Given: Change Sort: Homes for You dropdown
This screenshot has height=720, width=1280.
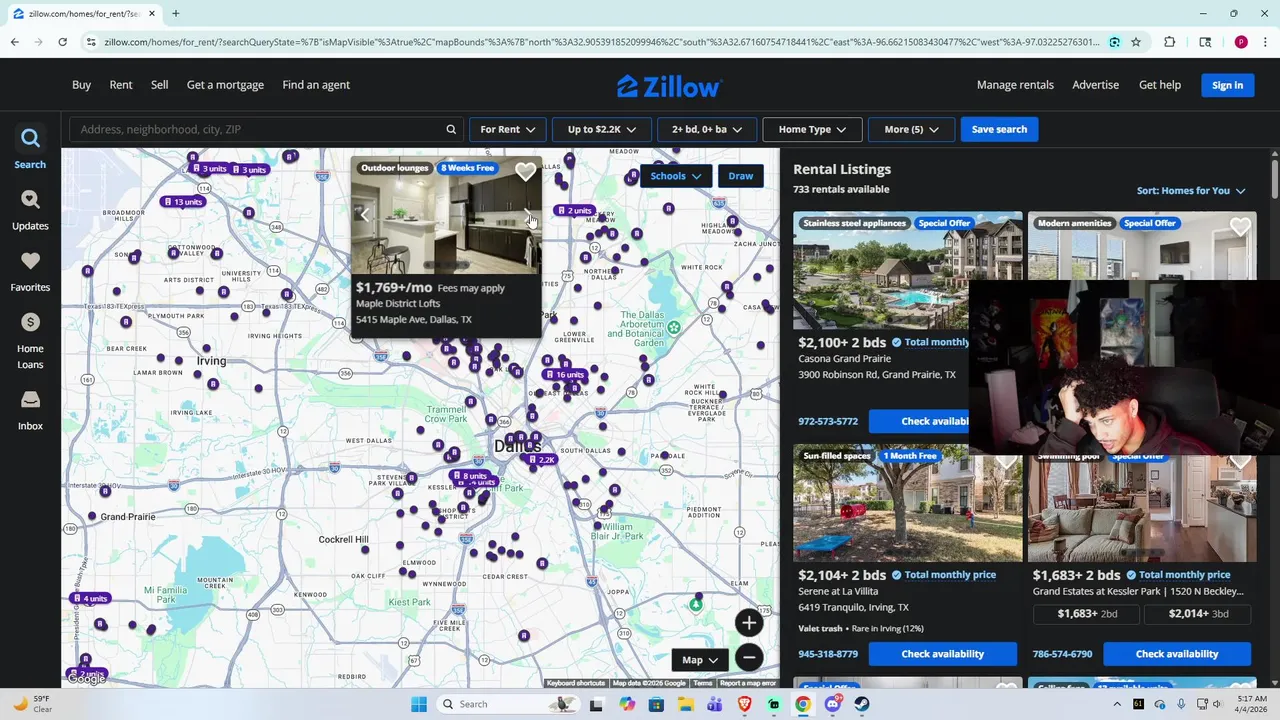Looking at the screenshot, I should (x=1191, y=191).
